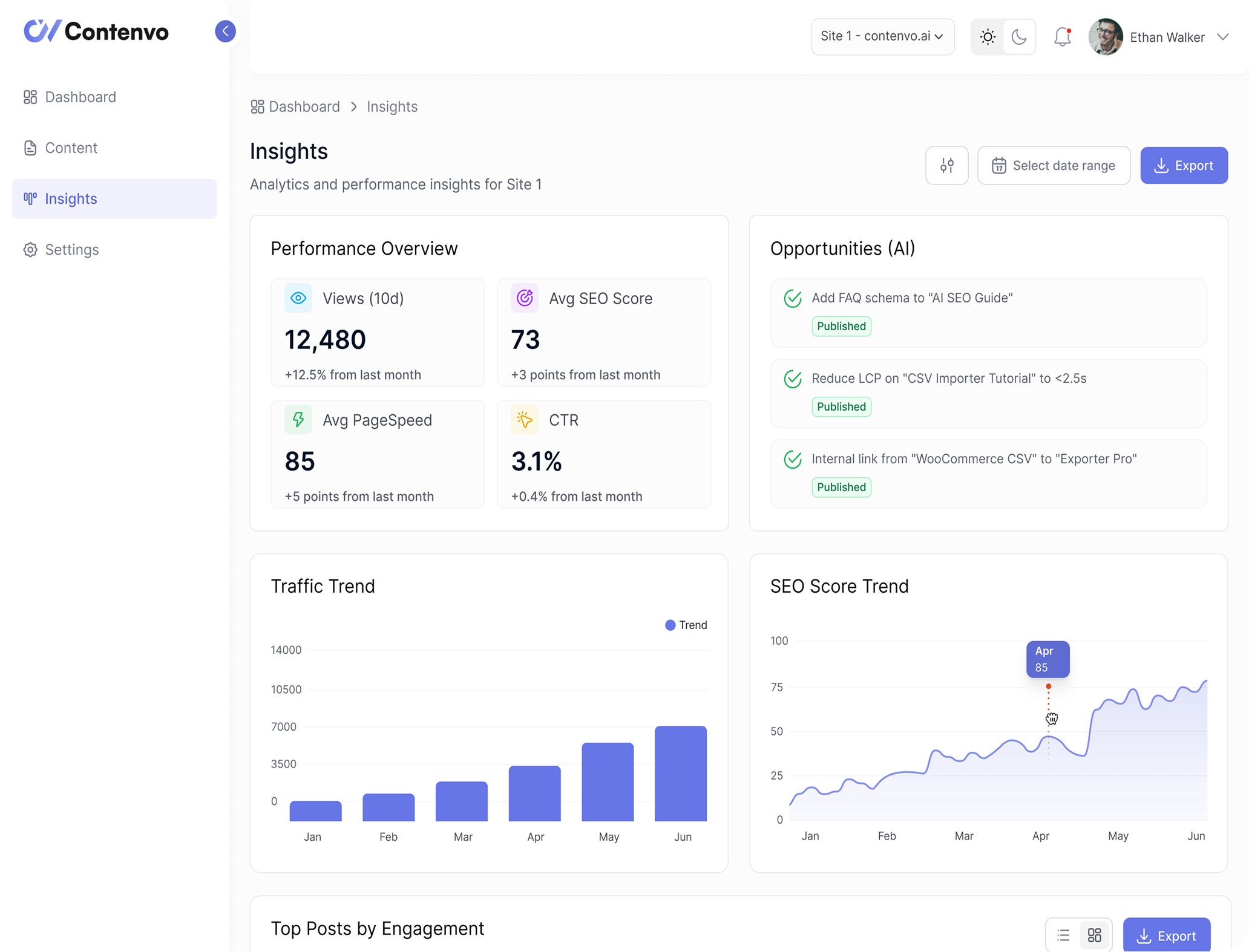Open Settings via the gear icon
Screen dimensions: 1249x952
coord(31,249)
